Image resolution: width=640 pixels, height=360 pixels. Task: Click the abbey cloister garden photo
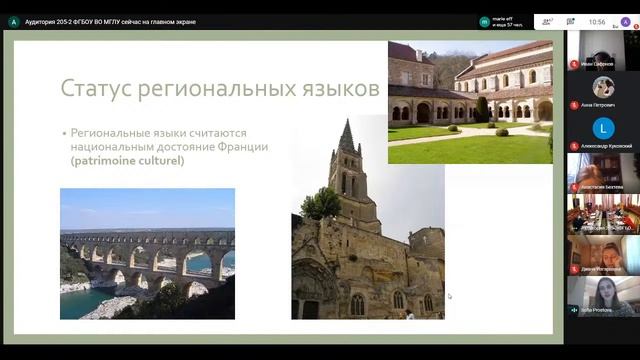(470, 102)
